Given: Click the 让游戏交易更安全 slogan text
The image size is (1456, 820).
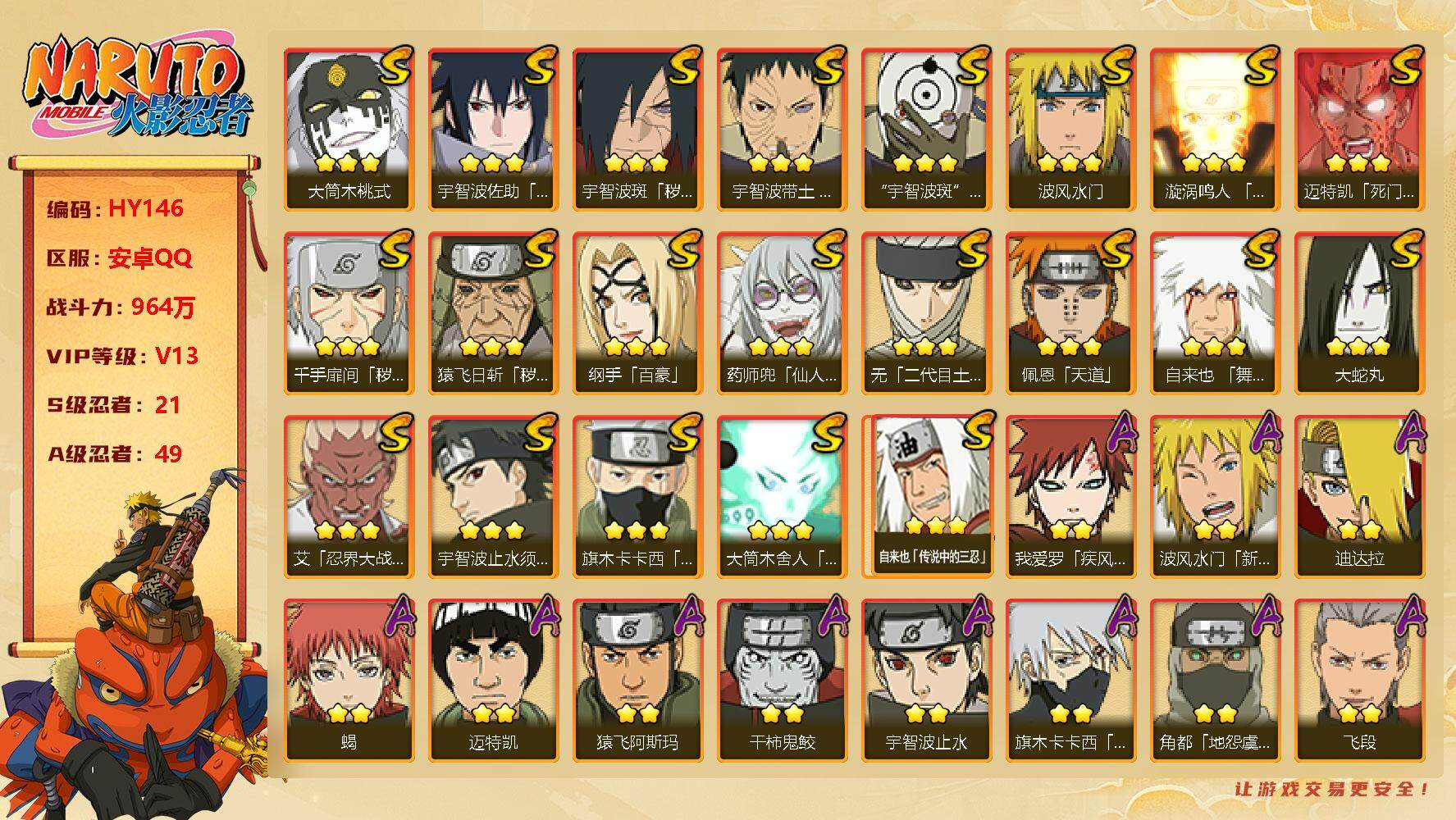Looking at the screenshot, I should (1332, 790).
